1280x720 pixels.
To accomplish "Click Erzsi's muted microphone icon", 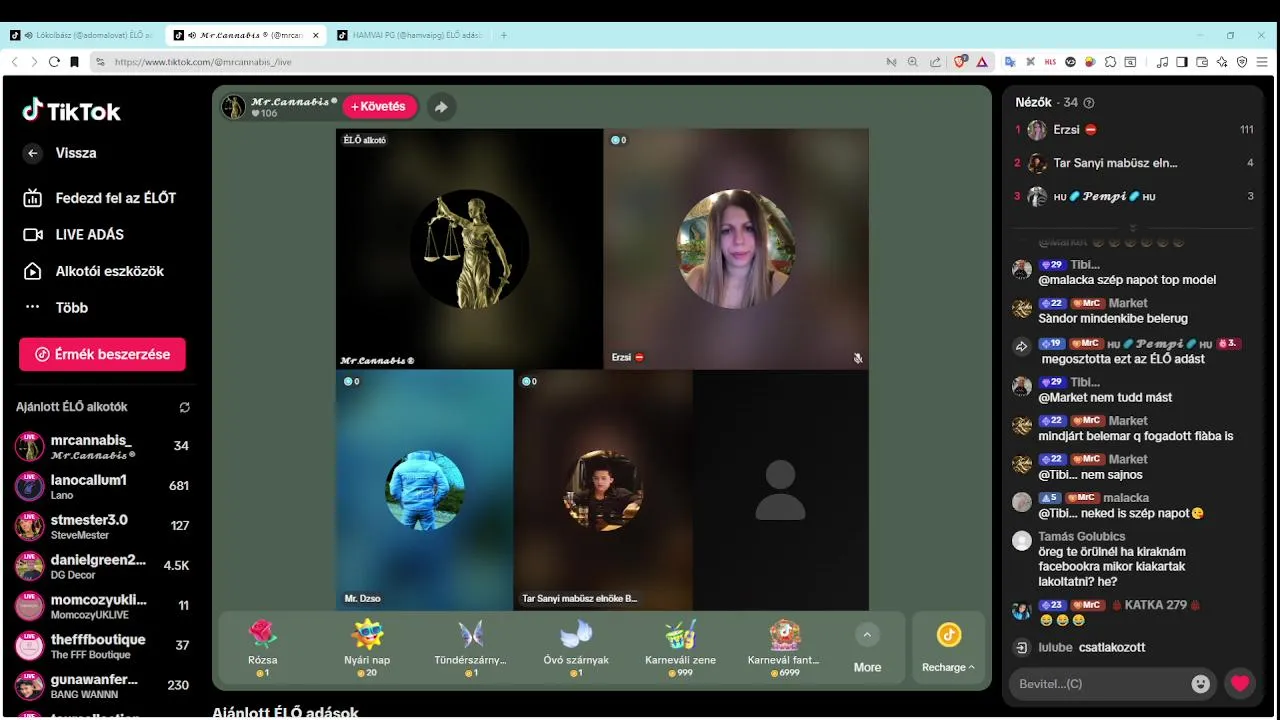I will (858, 357).
